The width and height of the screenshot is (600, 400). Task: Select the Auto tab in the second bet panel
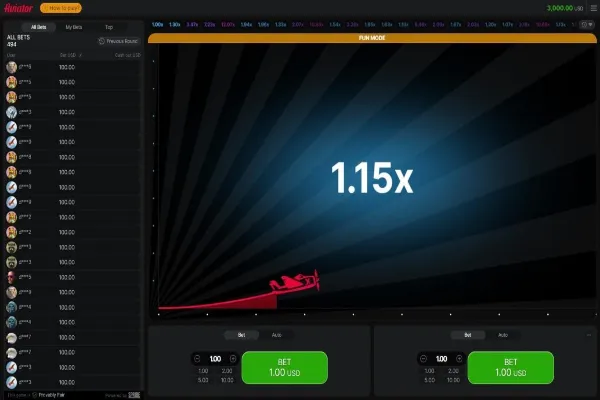(503, 335)
